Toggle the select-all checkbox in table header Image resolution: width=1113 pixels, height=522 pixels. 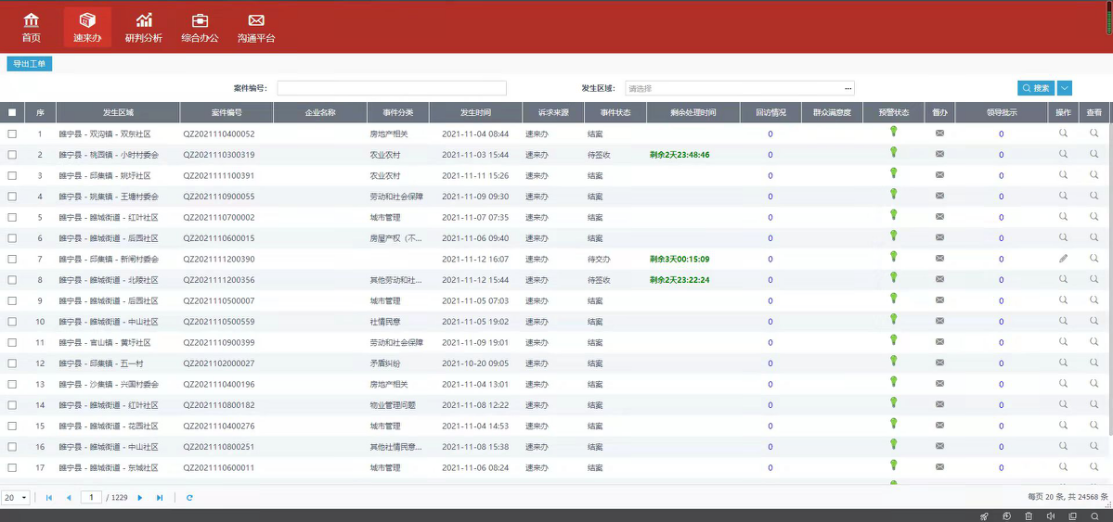point(12,113)
